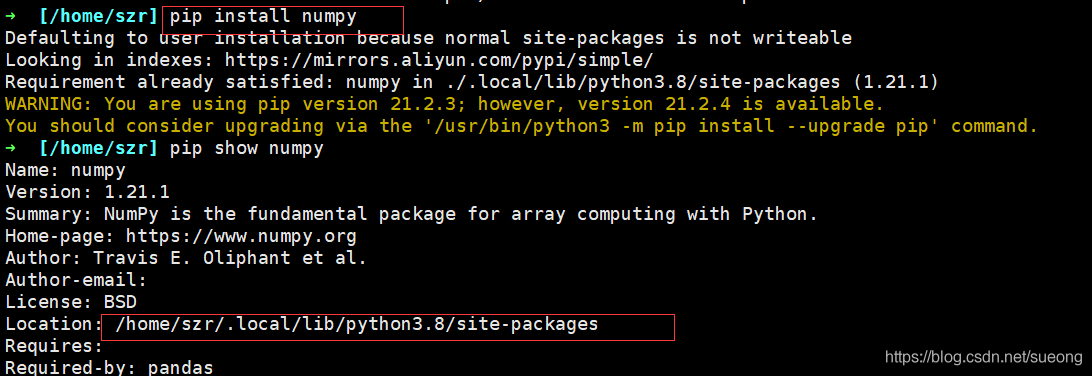Click the yellow WARNING pip version line
This screenshot has height=376, width=1092.
coord(444,104)
